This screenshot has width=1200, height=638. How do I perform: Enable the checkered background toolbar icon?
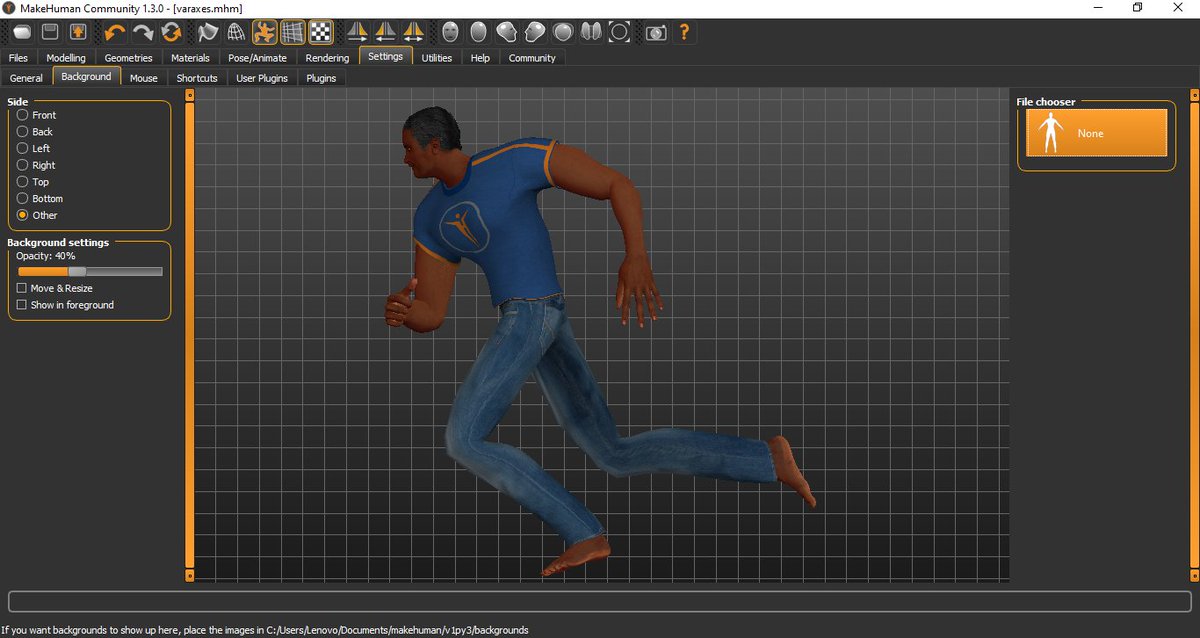[x=319, y=31]
